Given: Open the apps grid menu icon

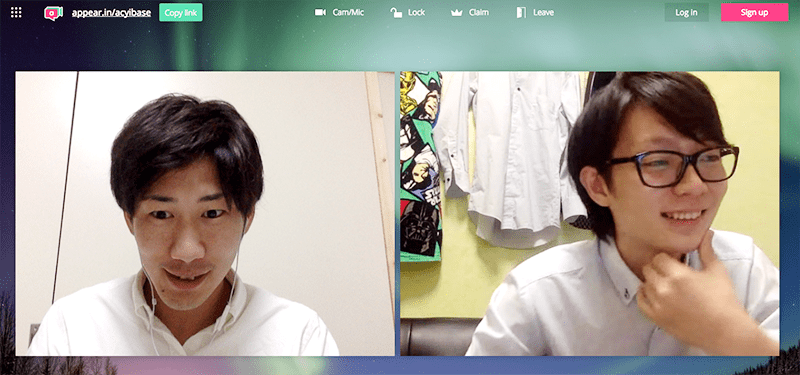Looking at the screenshot, I should click(x=16, y=12).
